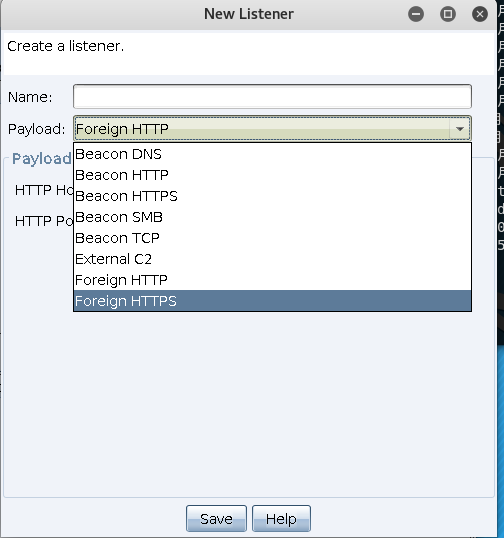Choose Beacon HTTP payload option
Screen dimensions: 504x538
272,175
